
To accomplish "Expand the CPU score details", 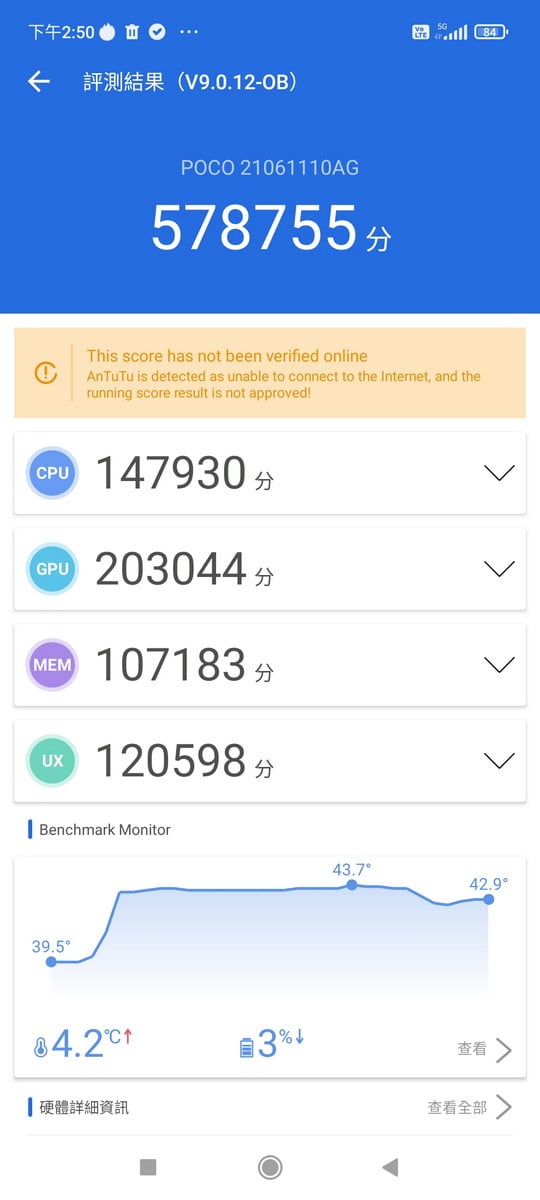I will (x=499, y=473).
